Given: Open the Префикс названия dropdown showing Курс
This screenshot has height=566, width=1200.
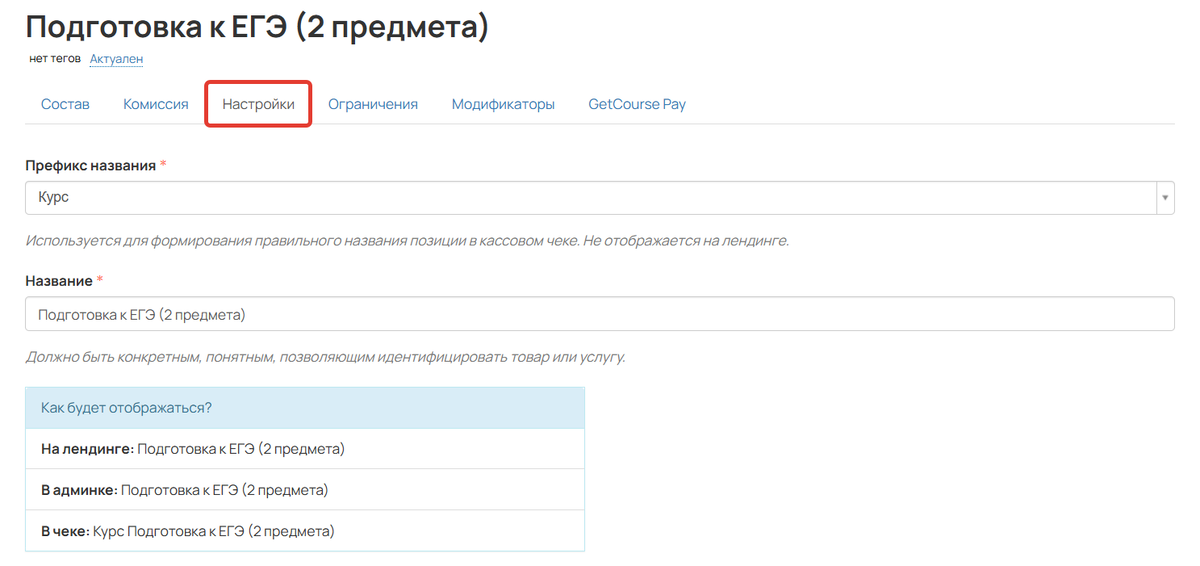Looking at the screenshot, I should coord(599,198).
